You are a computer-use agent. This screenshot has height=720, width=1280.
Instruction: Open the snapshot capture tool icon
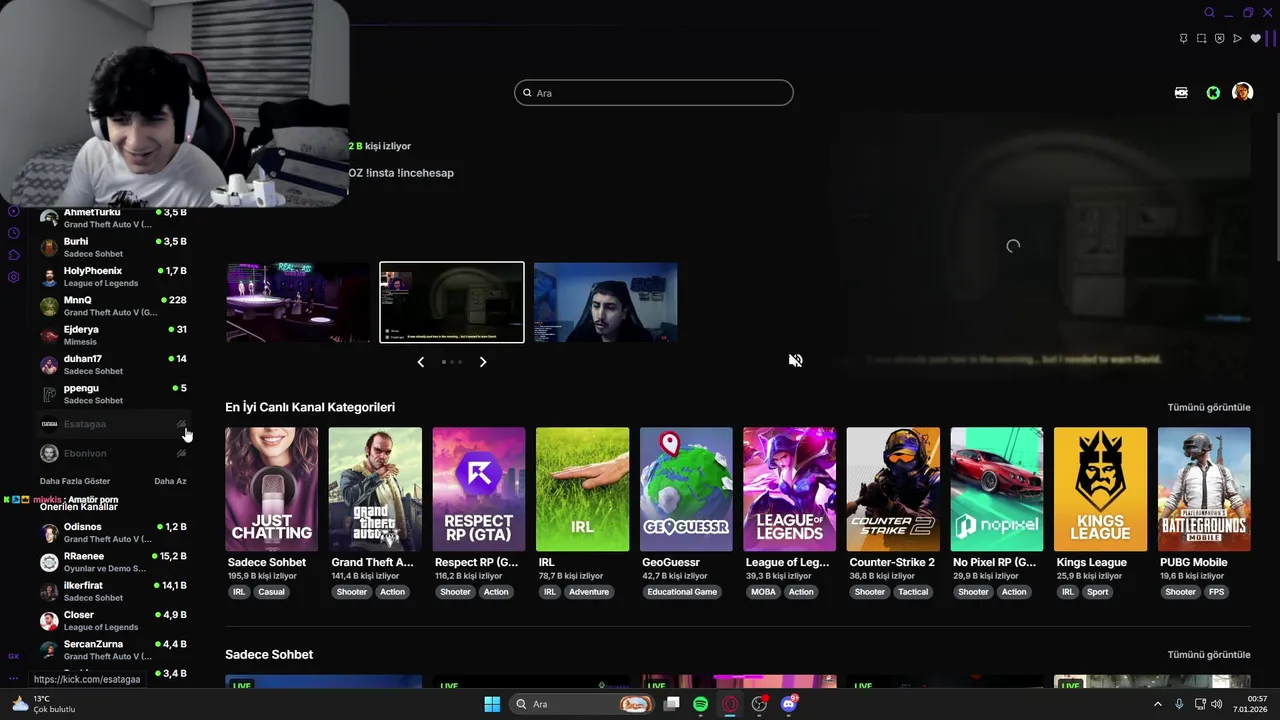[1201, 39]
